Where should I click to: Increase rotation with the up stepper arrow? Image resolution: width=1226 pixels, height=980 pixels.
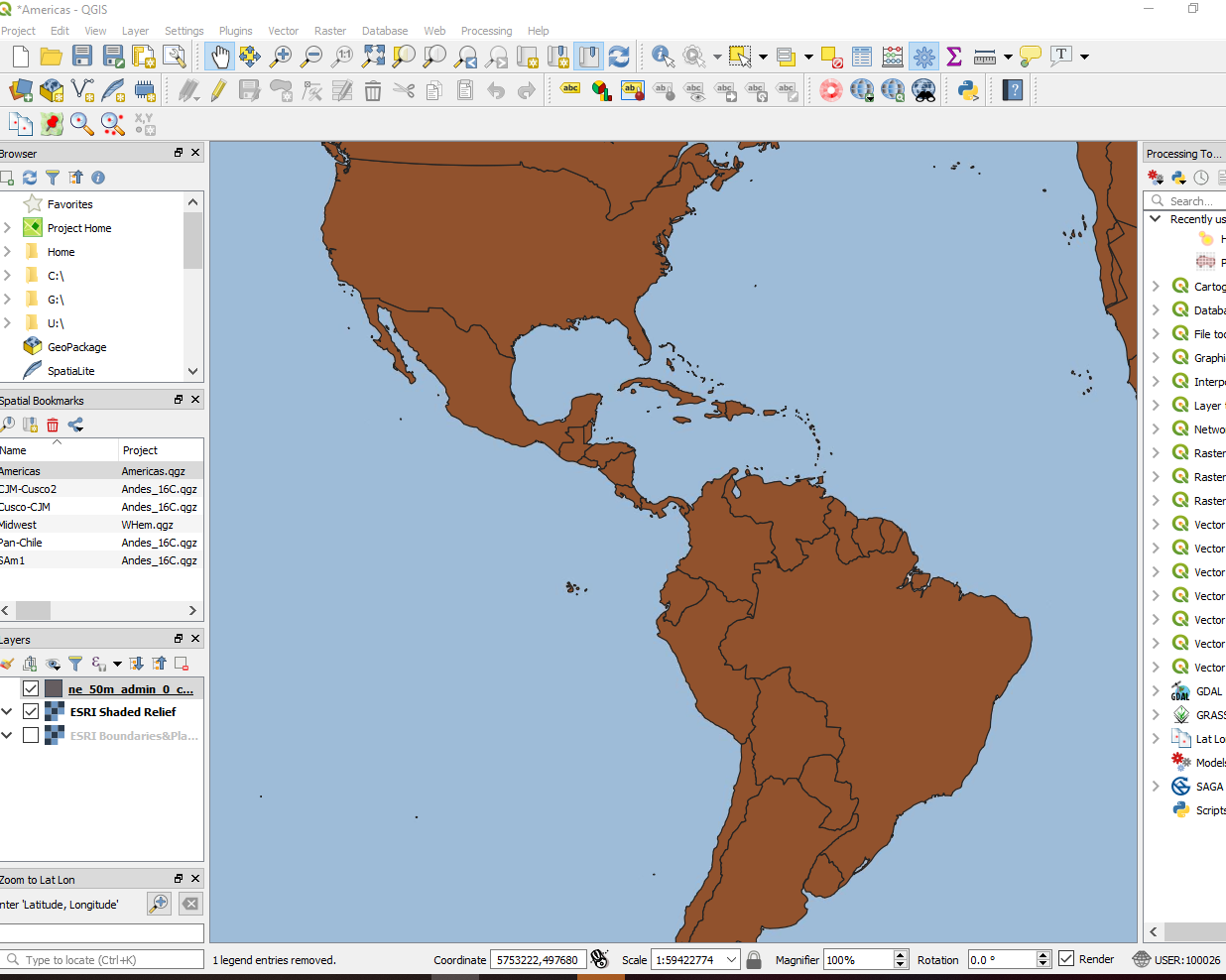point(1043,954)
